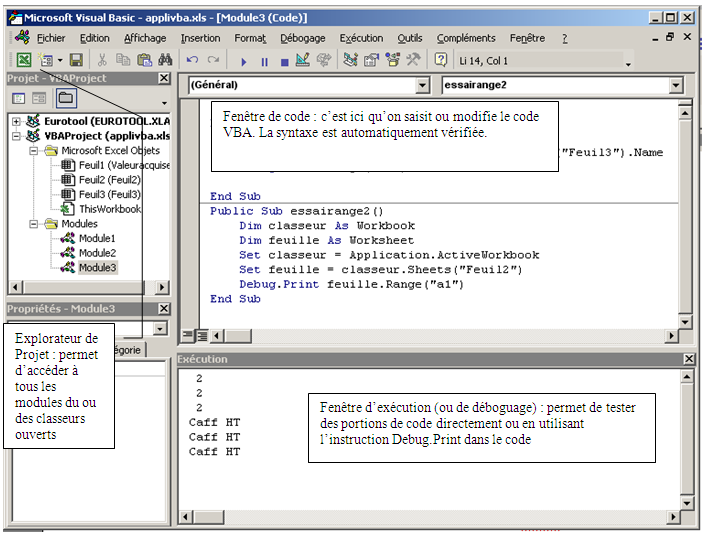Screen dimensions: 705x537
Task: Open the Outils menu
Action: [410, 38]
